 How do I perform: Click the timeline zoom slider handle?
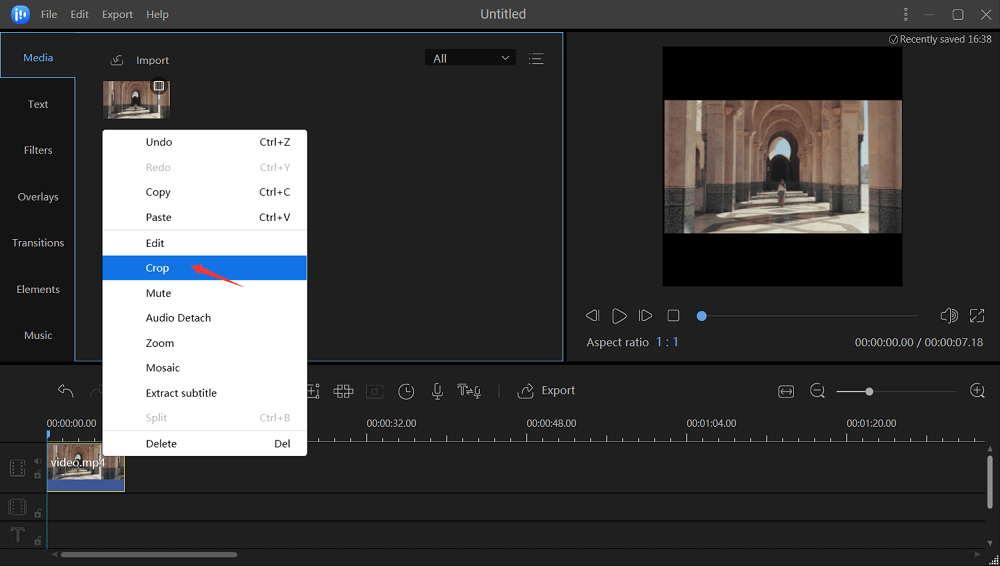(869, 391)
